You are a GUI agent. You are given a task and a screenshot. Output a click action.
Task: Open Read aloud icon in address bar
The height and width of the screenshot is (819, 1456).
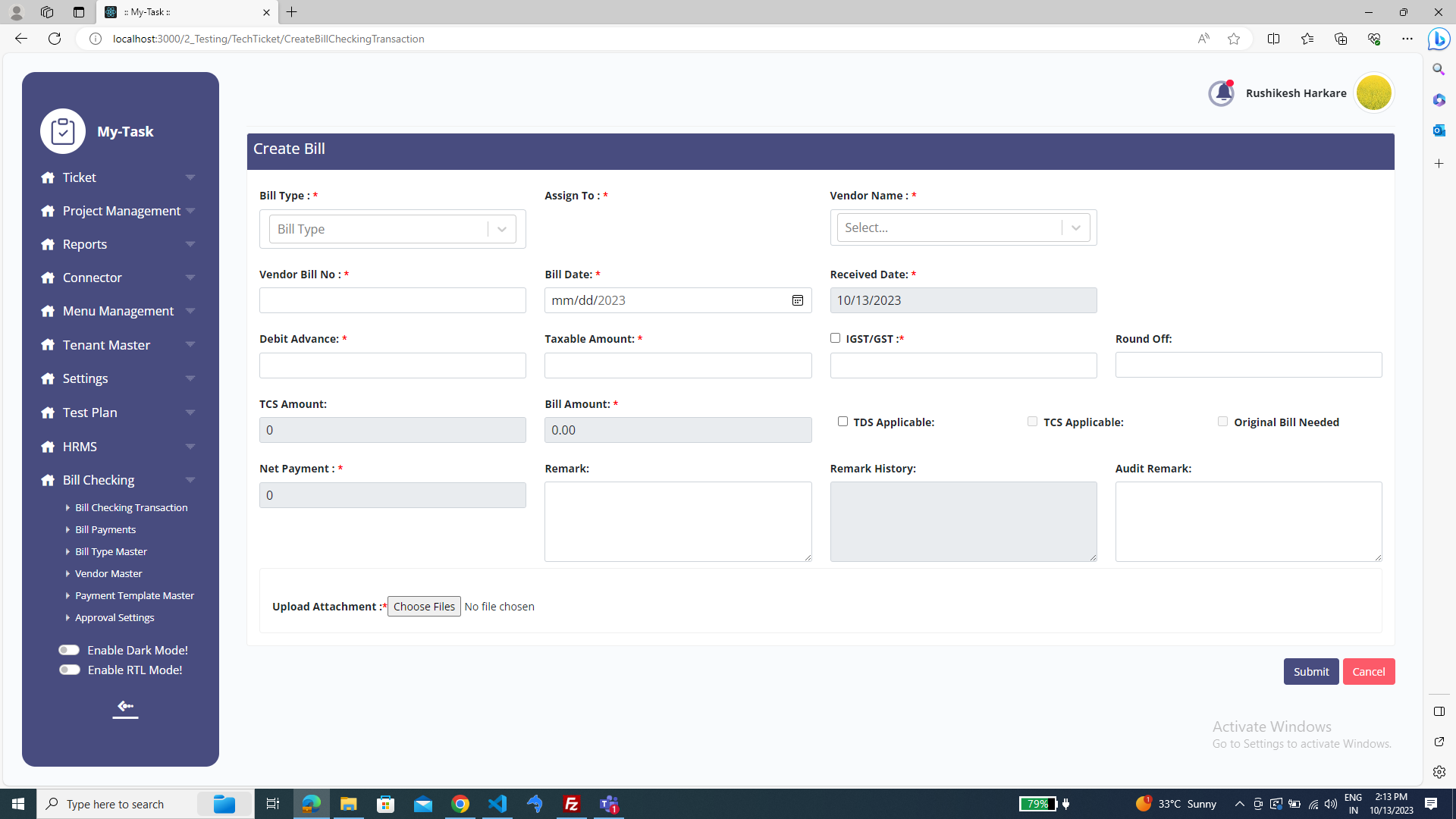pos(1203,39)
